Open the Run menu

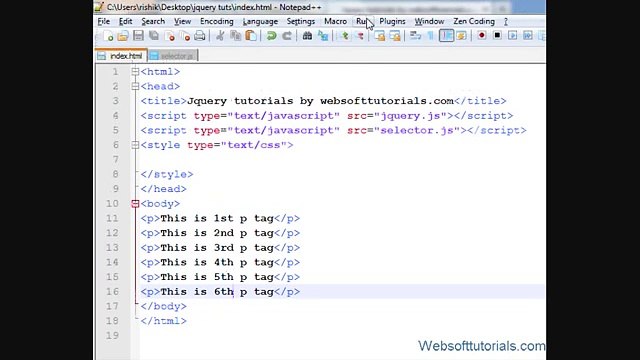362,21
